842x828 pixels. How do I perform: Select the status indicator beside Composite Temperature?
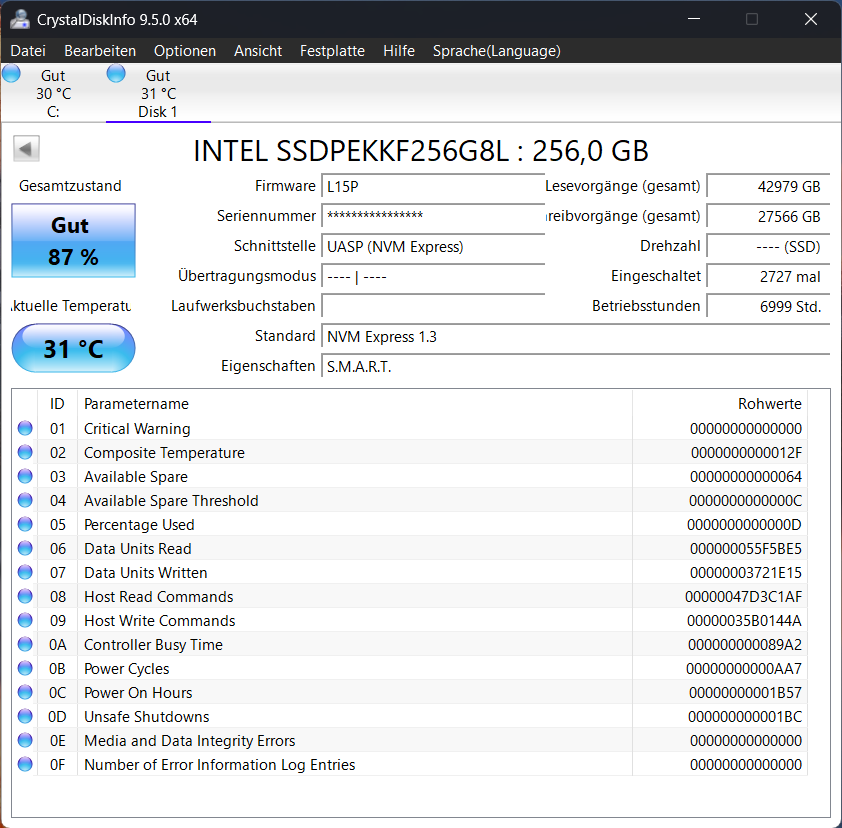tap(24, 452)
